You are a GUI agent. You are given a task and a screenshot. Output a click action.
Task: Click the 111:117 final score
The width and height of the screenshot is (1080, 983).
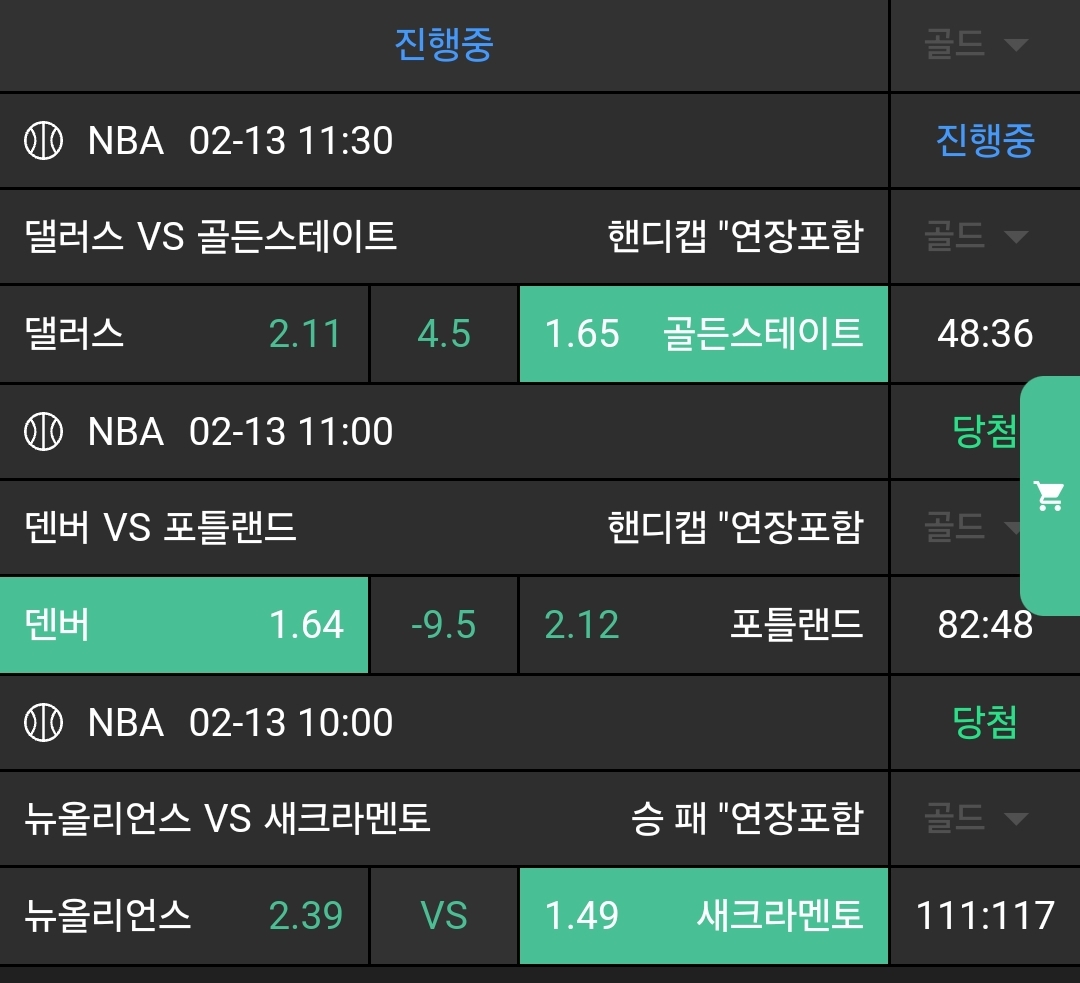tap(985, 915)
